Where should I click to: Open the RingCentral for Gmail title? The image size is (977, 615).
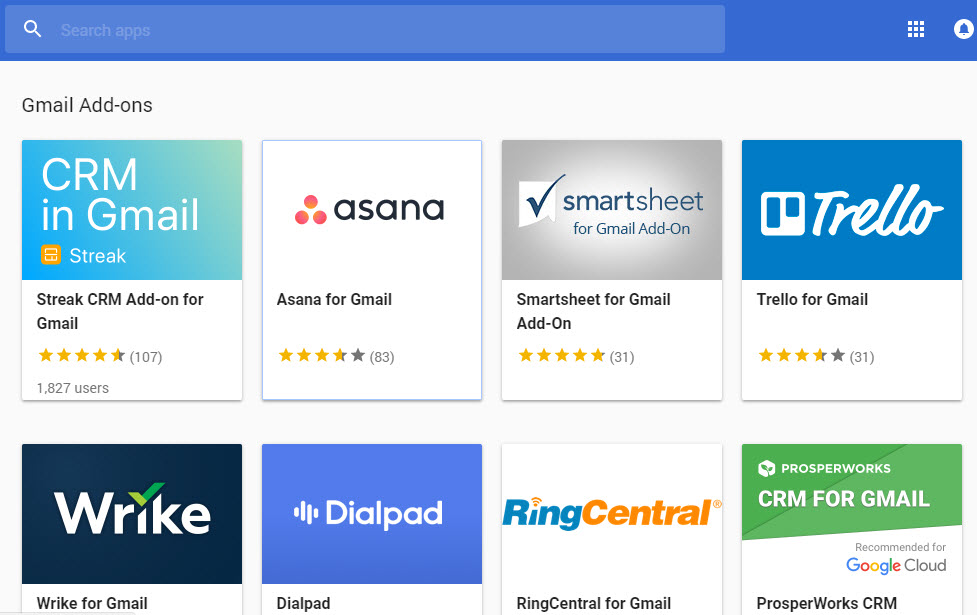point(593,603)
